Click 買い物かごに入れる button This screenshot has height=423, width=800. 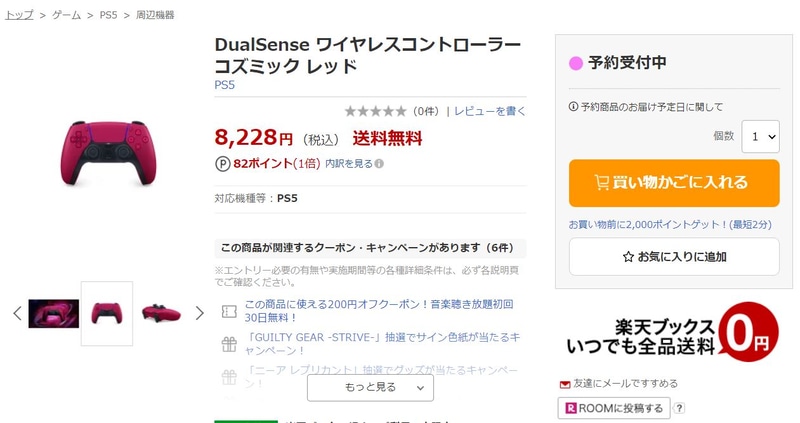point(673,183)
